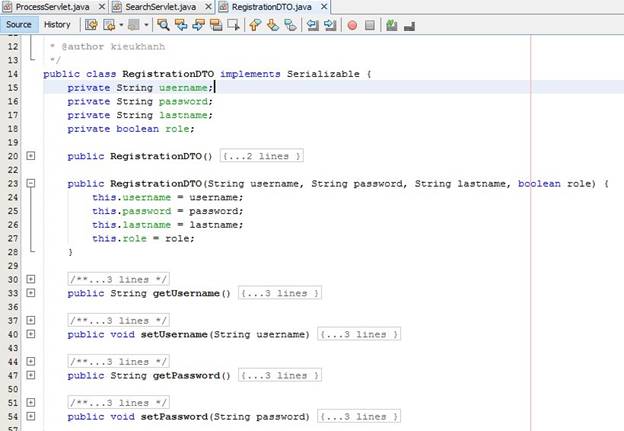Shift the line left
Image resolution: width=624 pixels, height=431 pixels.
[313, 25]
